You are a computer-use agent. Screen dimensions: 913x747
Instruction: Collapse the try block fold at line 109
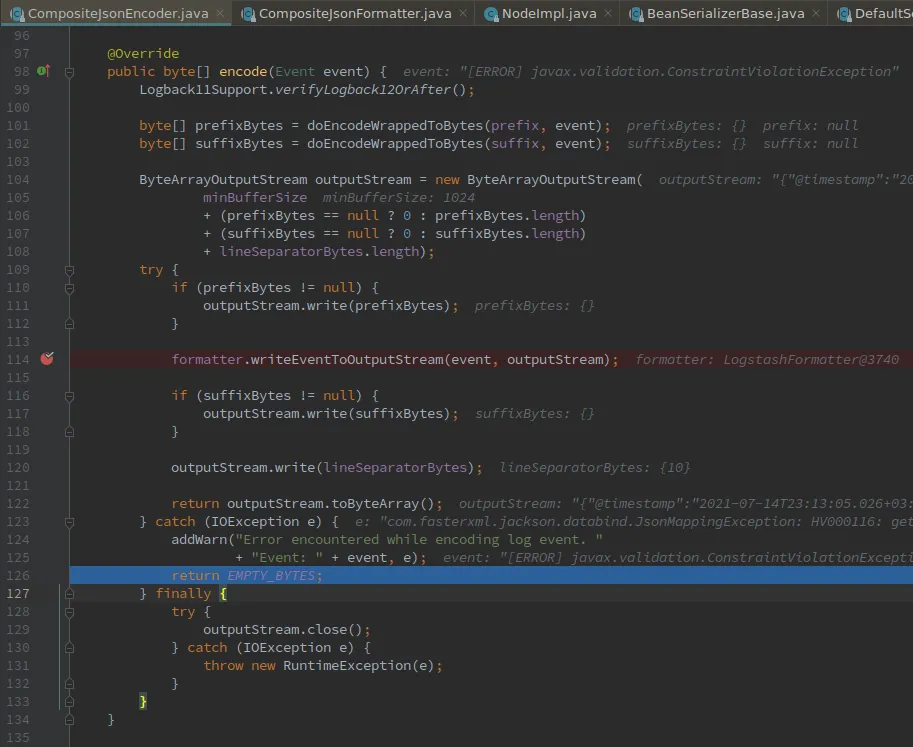(69, 271)
